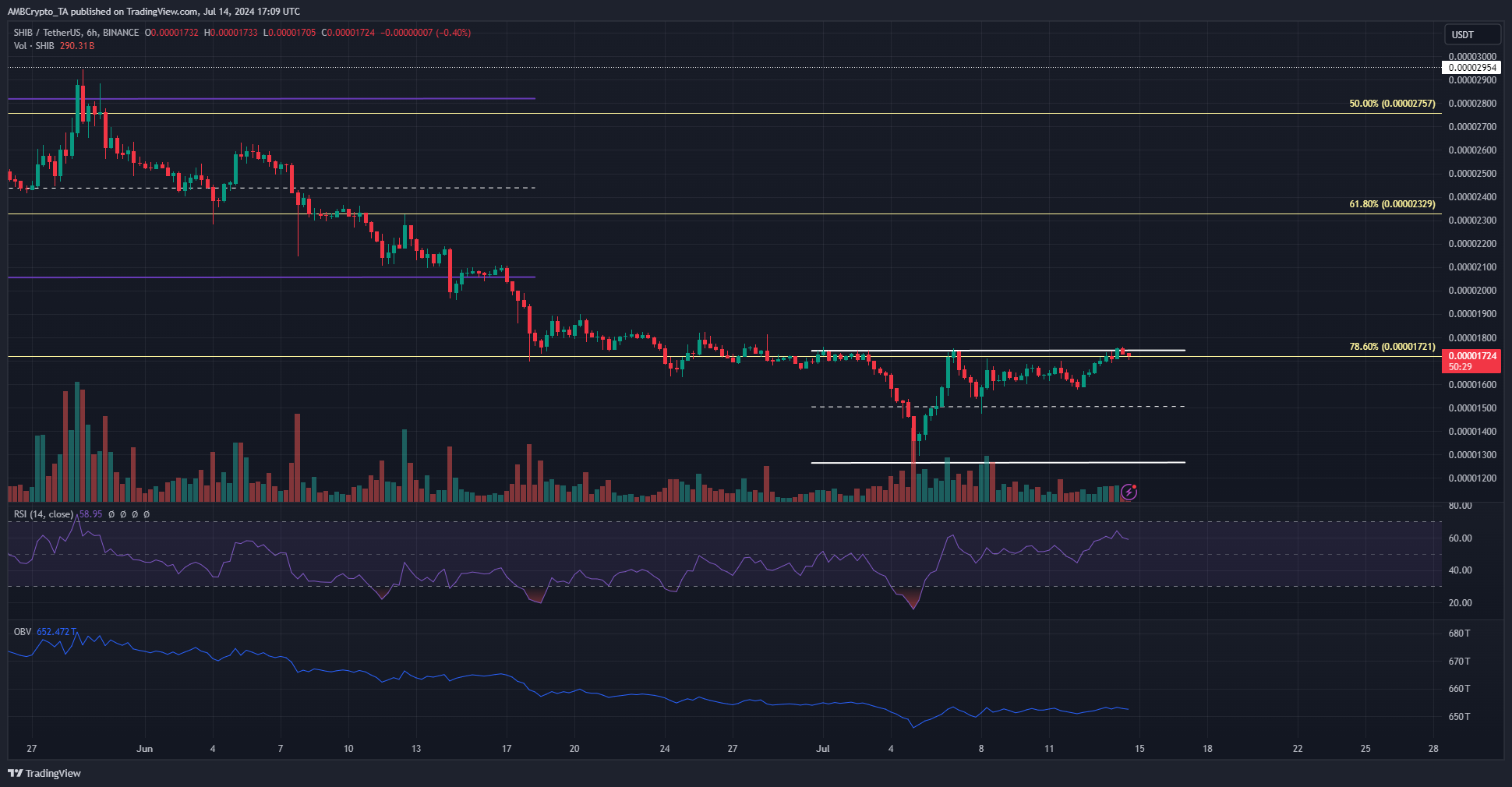
Task: Select the 61.80% (0.00002329) Fibonacci label
Action: 1392,204
